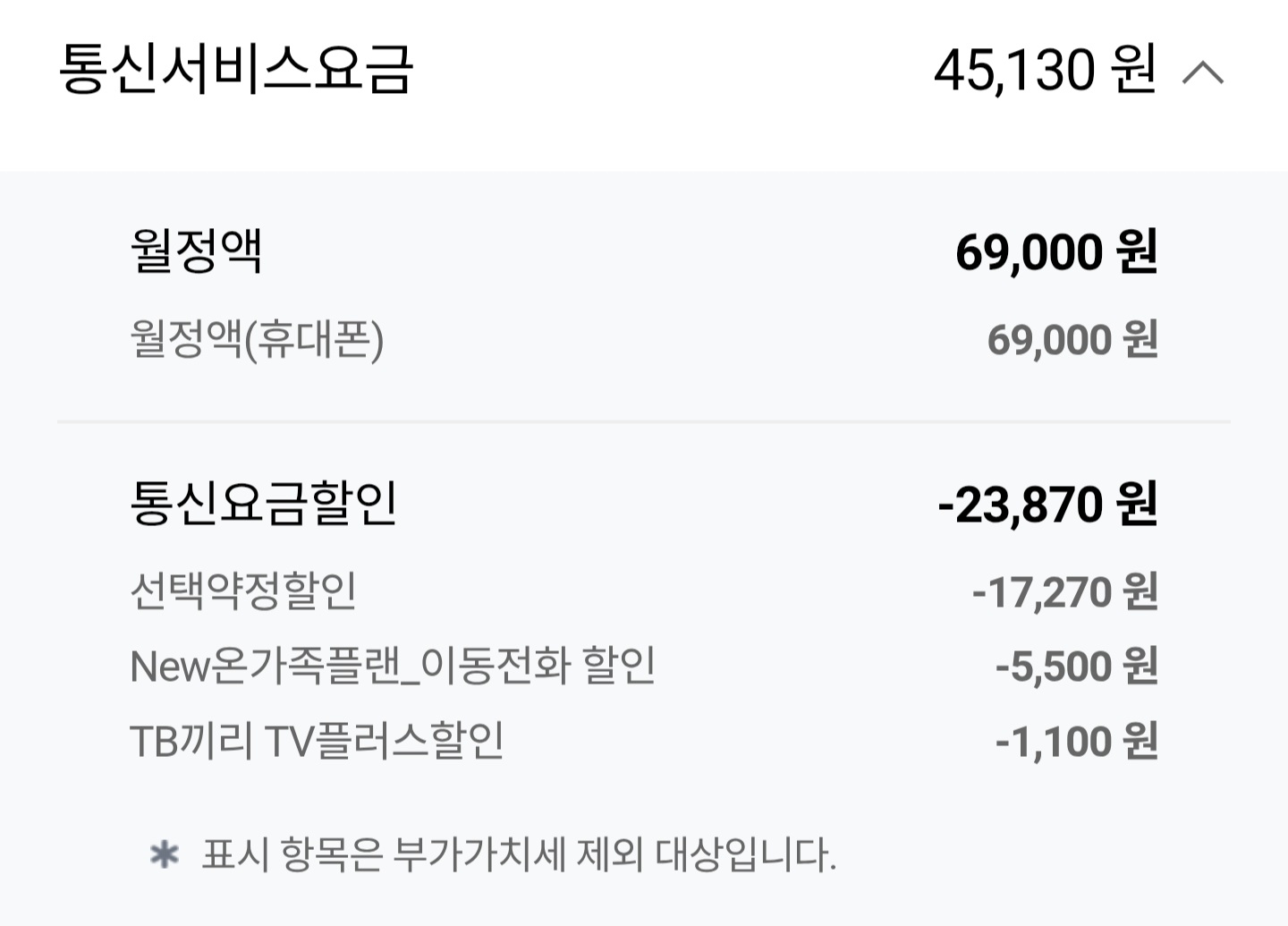Click the asterisk footnote marker icon
Screen dimensions: 1288x926
point(165,854)
